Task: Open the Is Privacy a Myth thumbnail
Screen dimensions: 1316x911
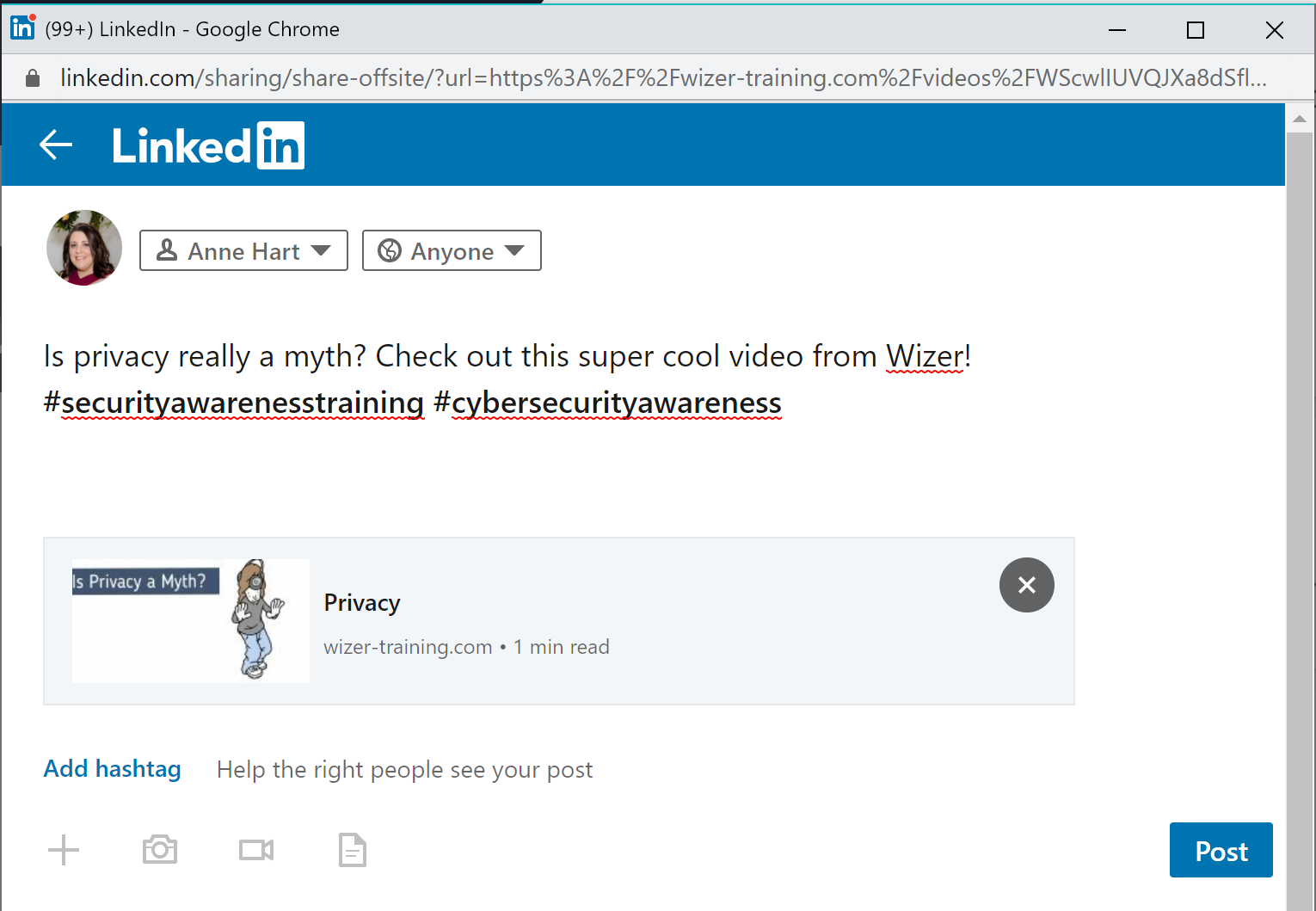Action: [191, 620]
